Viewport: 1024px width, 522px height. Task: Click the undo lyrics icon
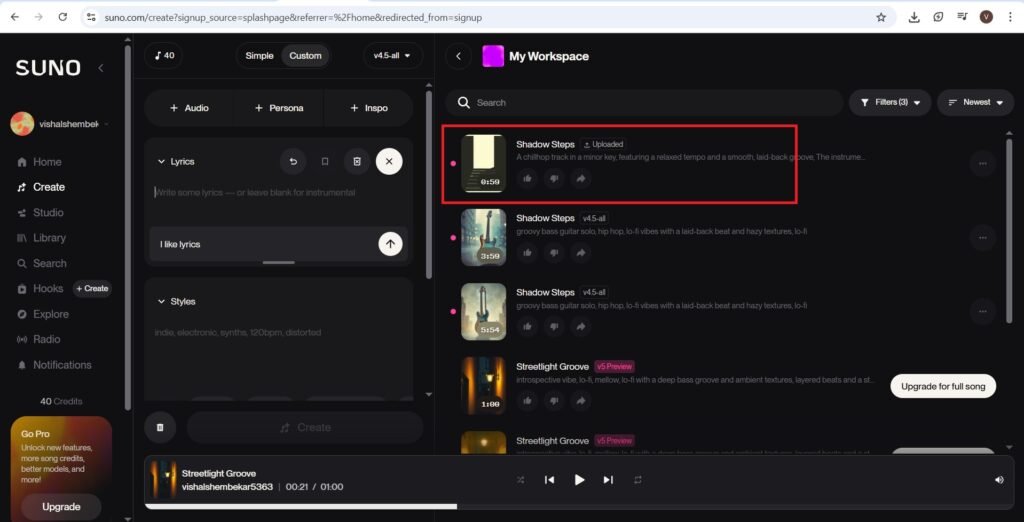pyautogui.click(x=293, y=161)
